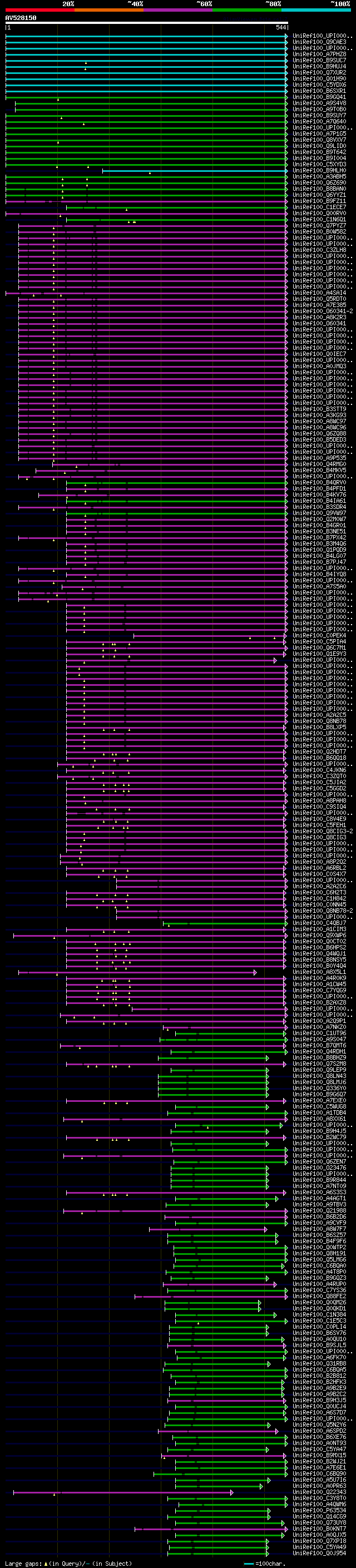Select the UniRef100_B9MX15 label
This screenshot has height=1568, width=356.
click(x=319, y=1456)
